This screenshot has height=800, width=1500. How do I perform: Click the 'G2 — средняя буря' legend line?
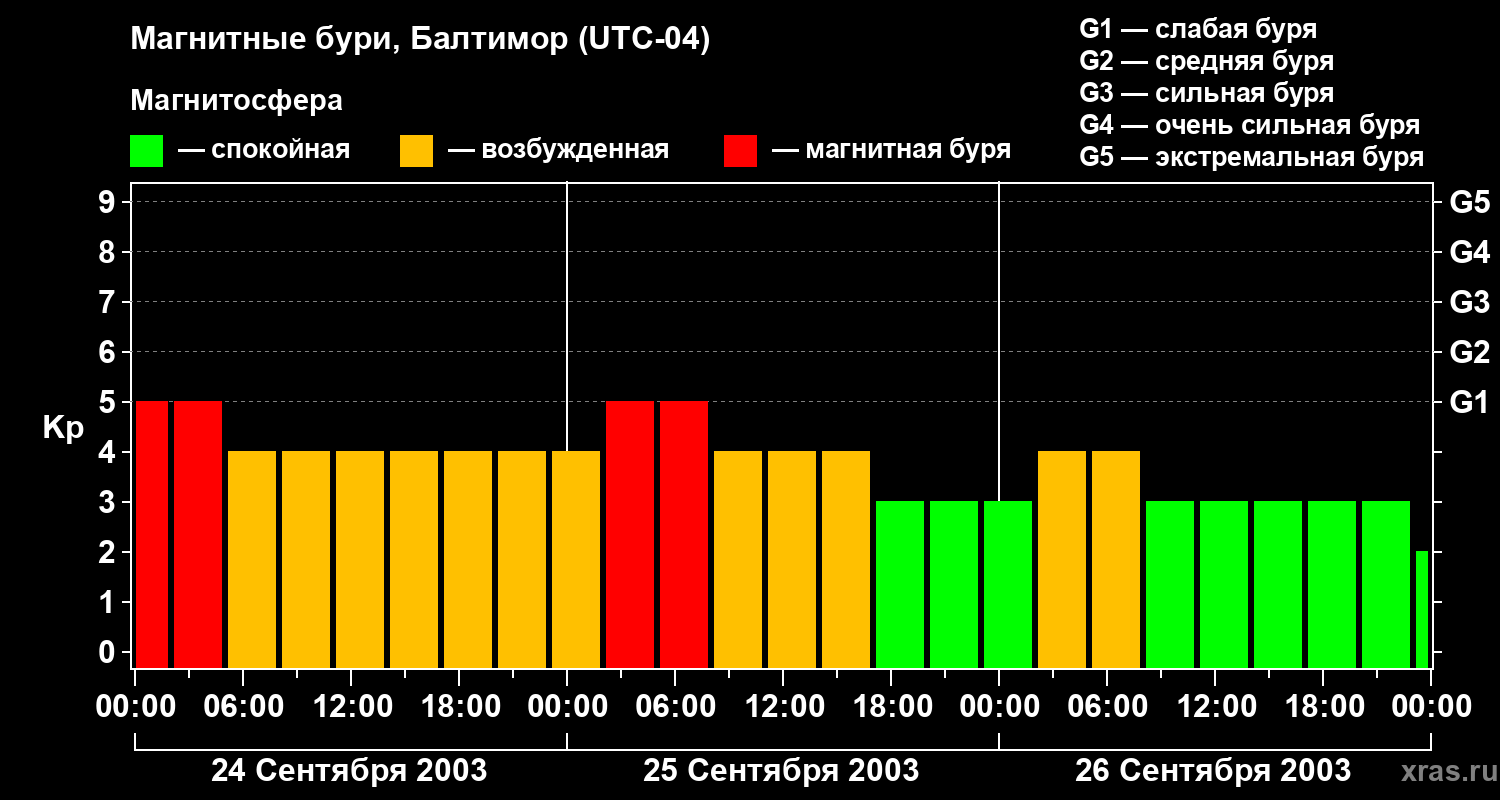[x=1206, y=61]
